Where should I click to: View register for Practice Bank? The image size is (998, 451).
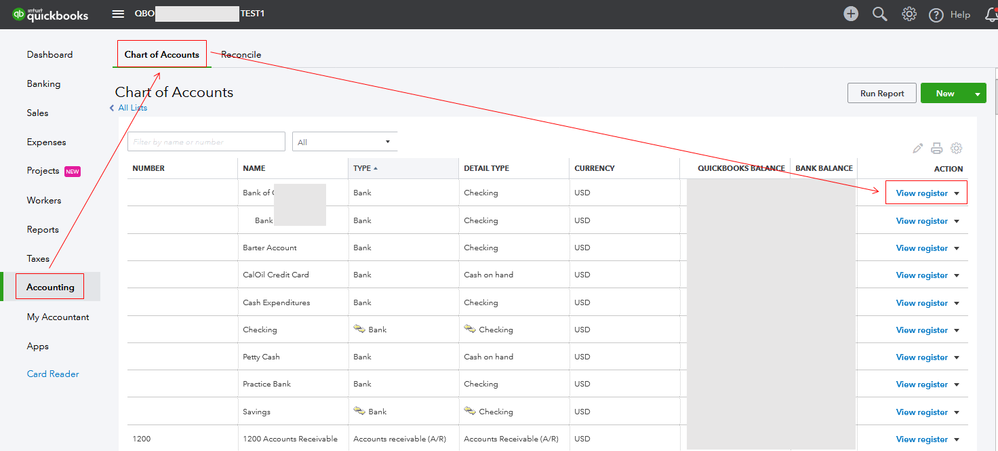click(922, 385)
